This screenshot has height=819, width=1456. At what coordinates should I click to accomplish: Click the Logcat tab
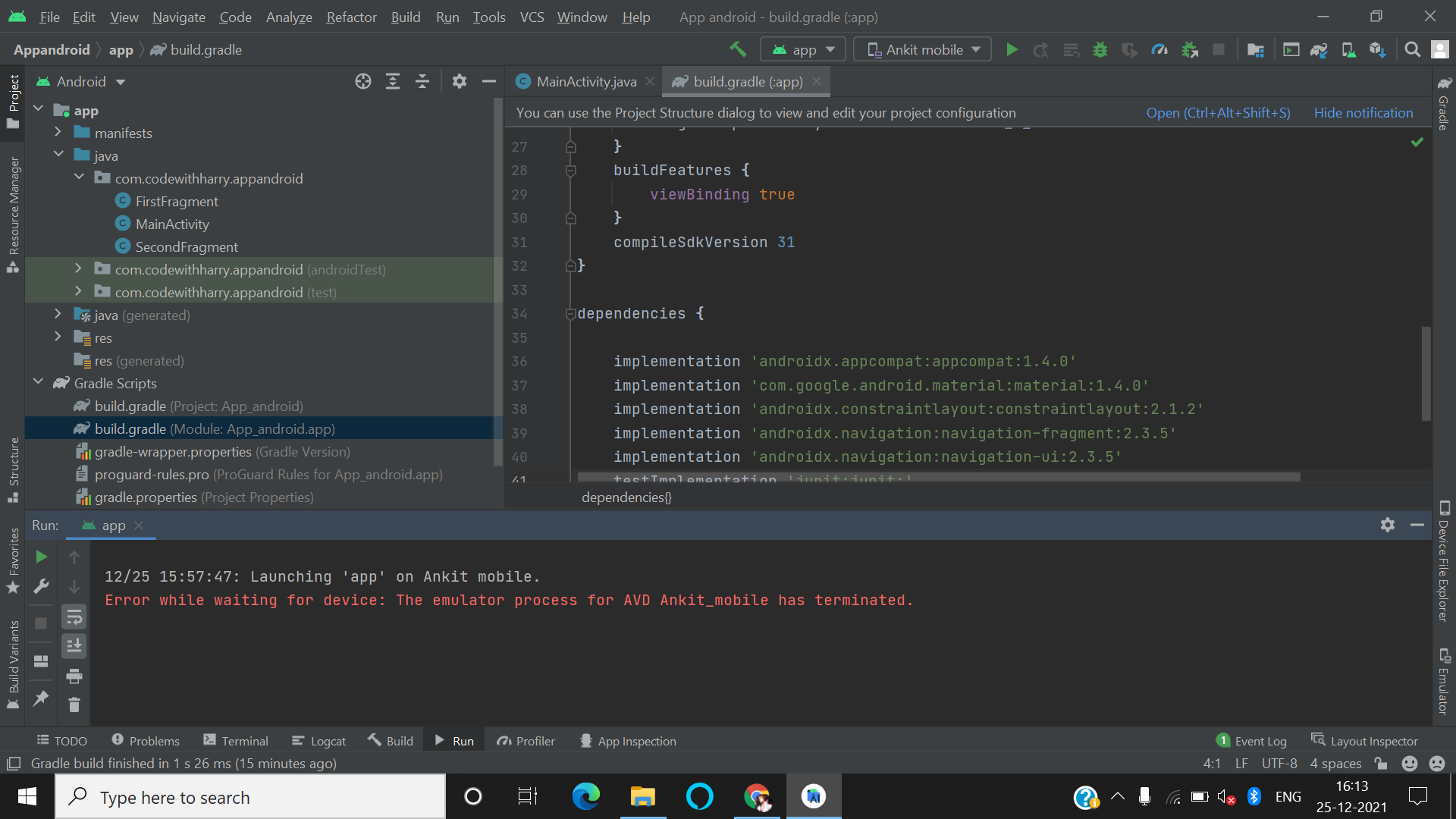[327, 740]
